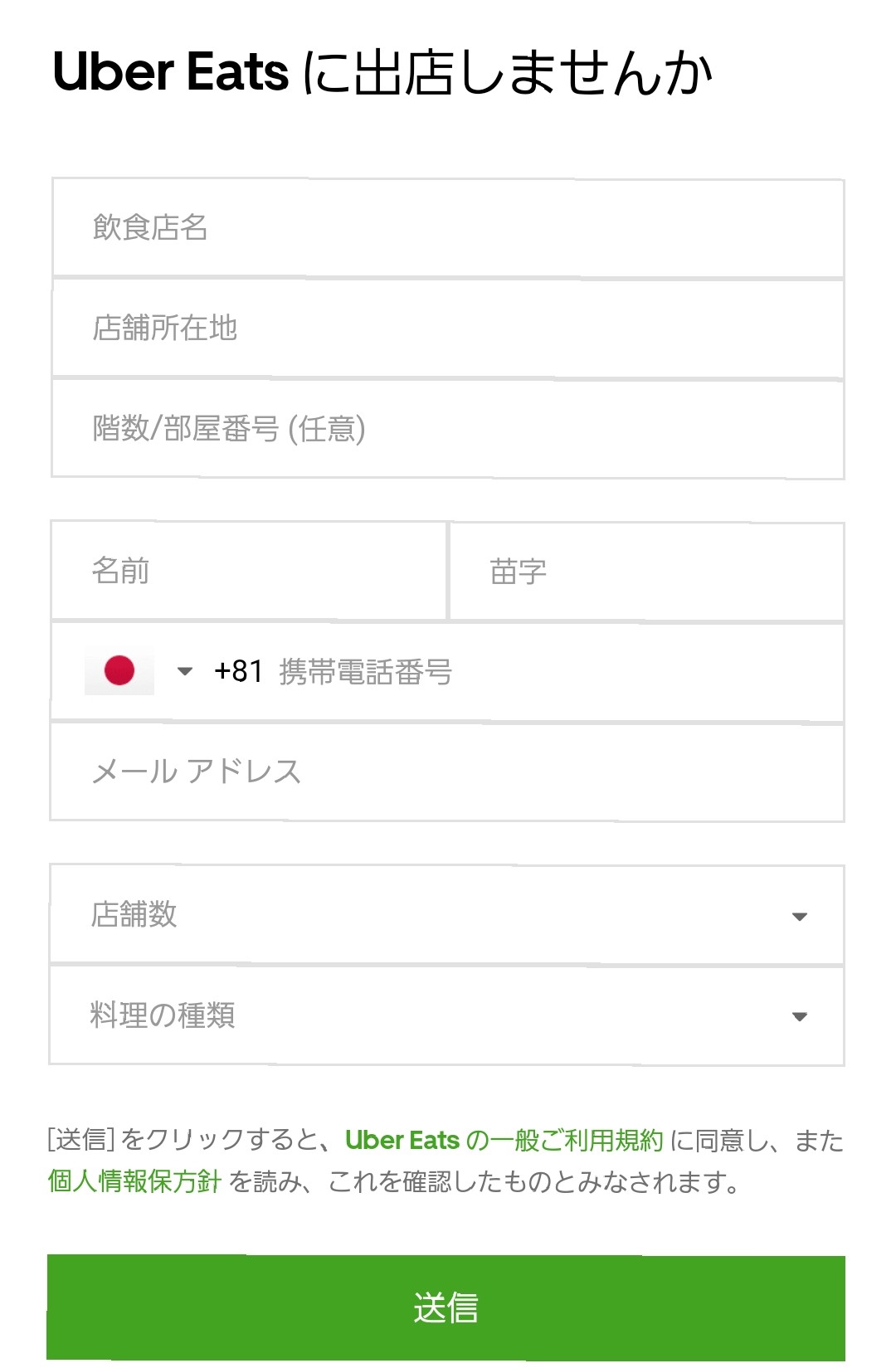Click the これを確認したものとみなされます text

tap(533, 1181)
